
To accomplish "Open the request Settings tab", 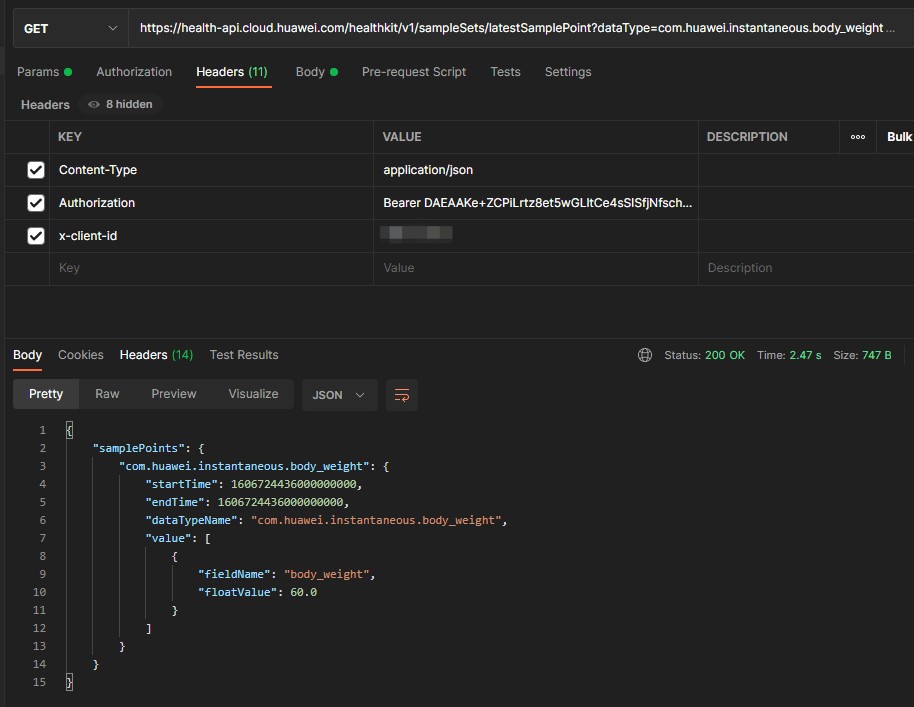I will point(567,72).
